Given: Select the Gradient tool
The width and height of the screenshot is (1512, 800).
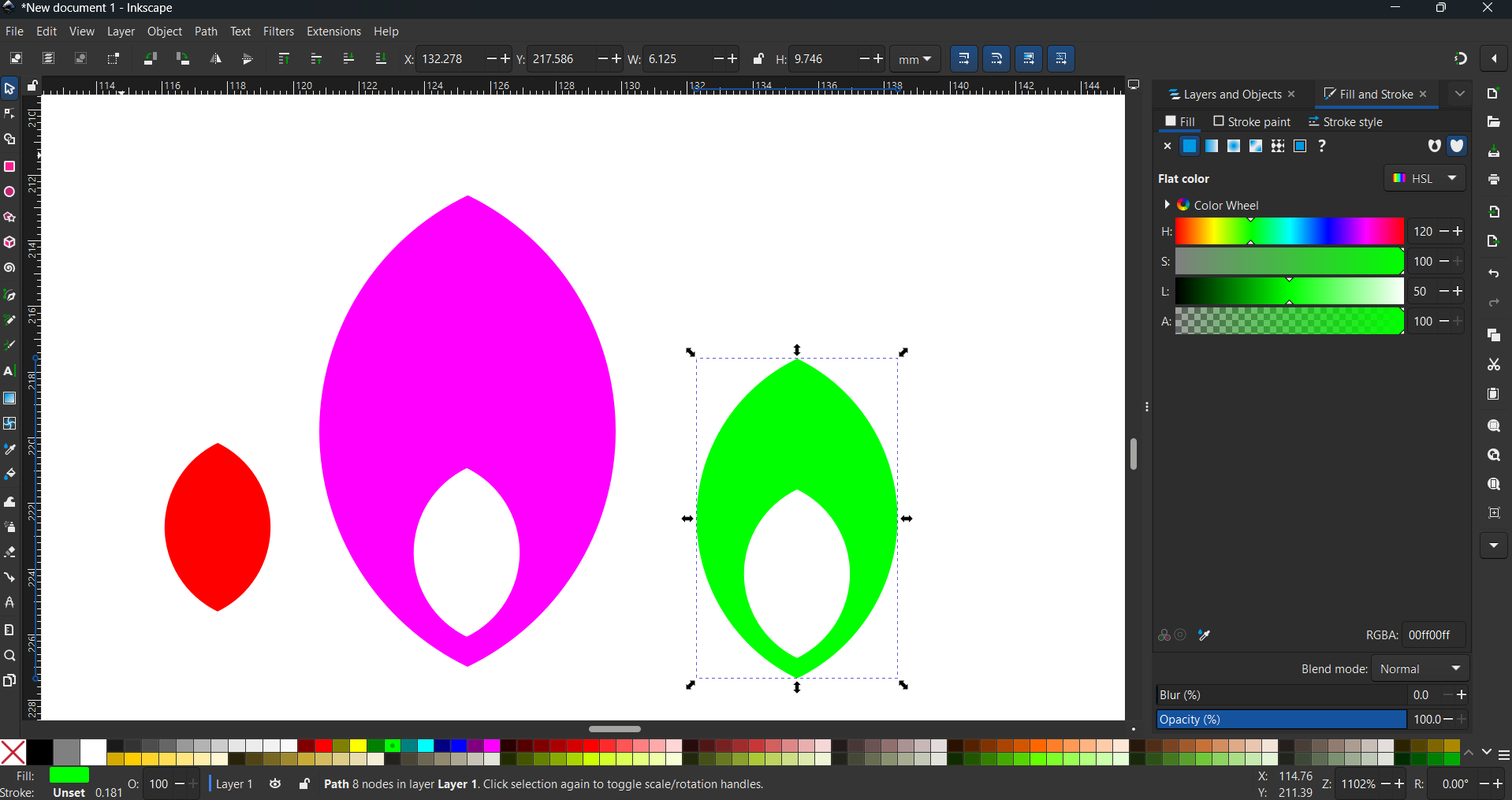Looking at the screenshot, I should [9, 398].
